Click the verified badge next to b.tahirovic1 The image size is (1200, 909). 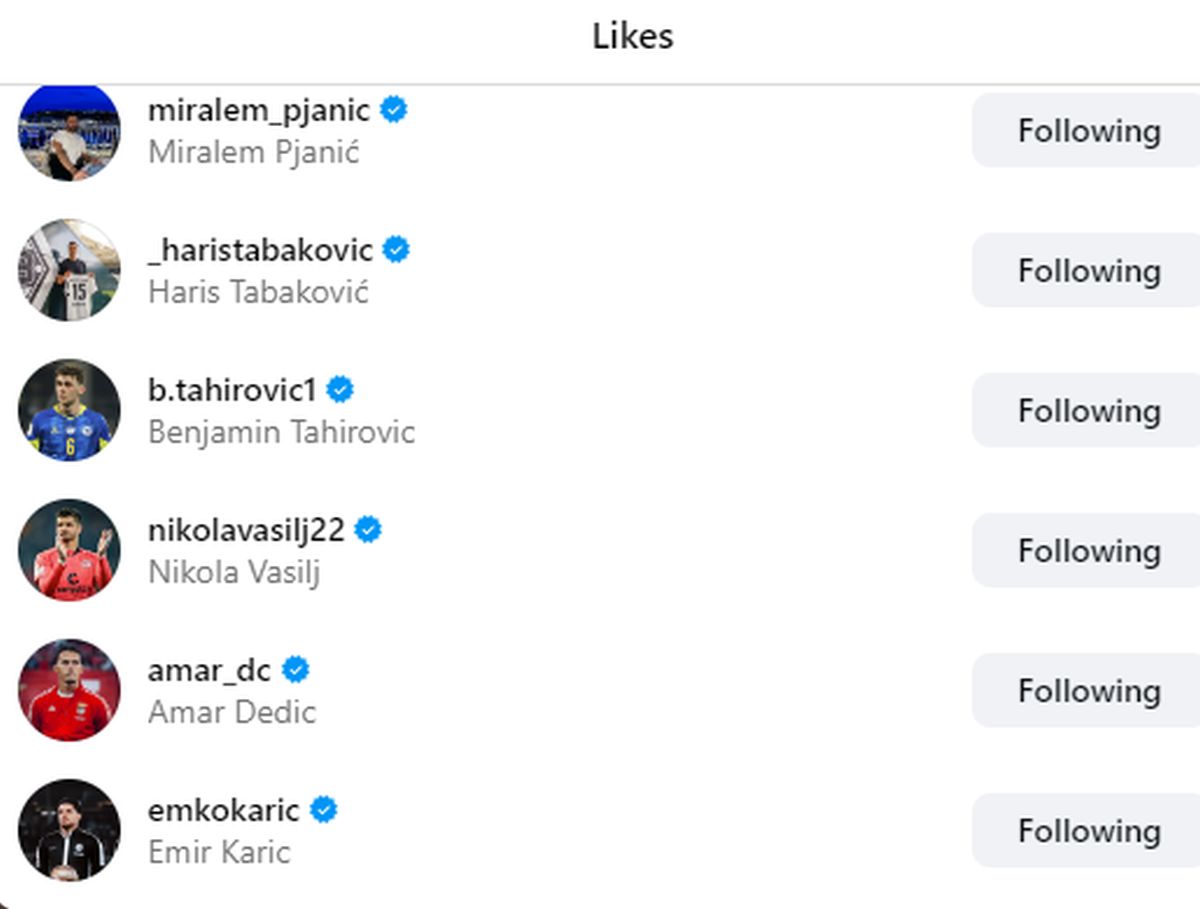341,390
